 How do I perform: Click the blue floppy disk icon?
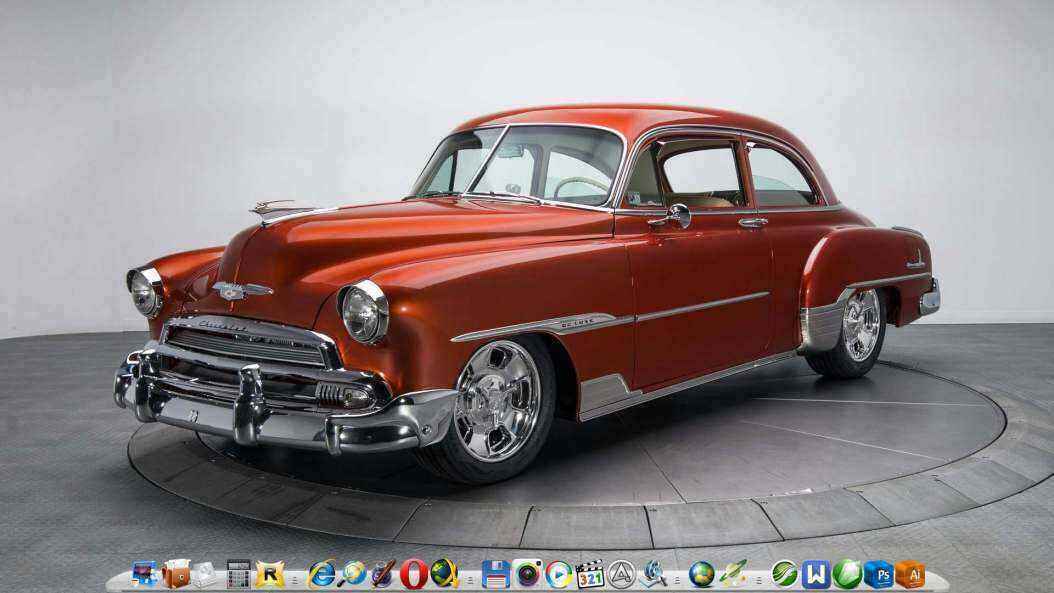pos(496,574)
